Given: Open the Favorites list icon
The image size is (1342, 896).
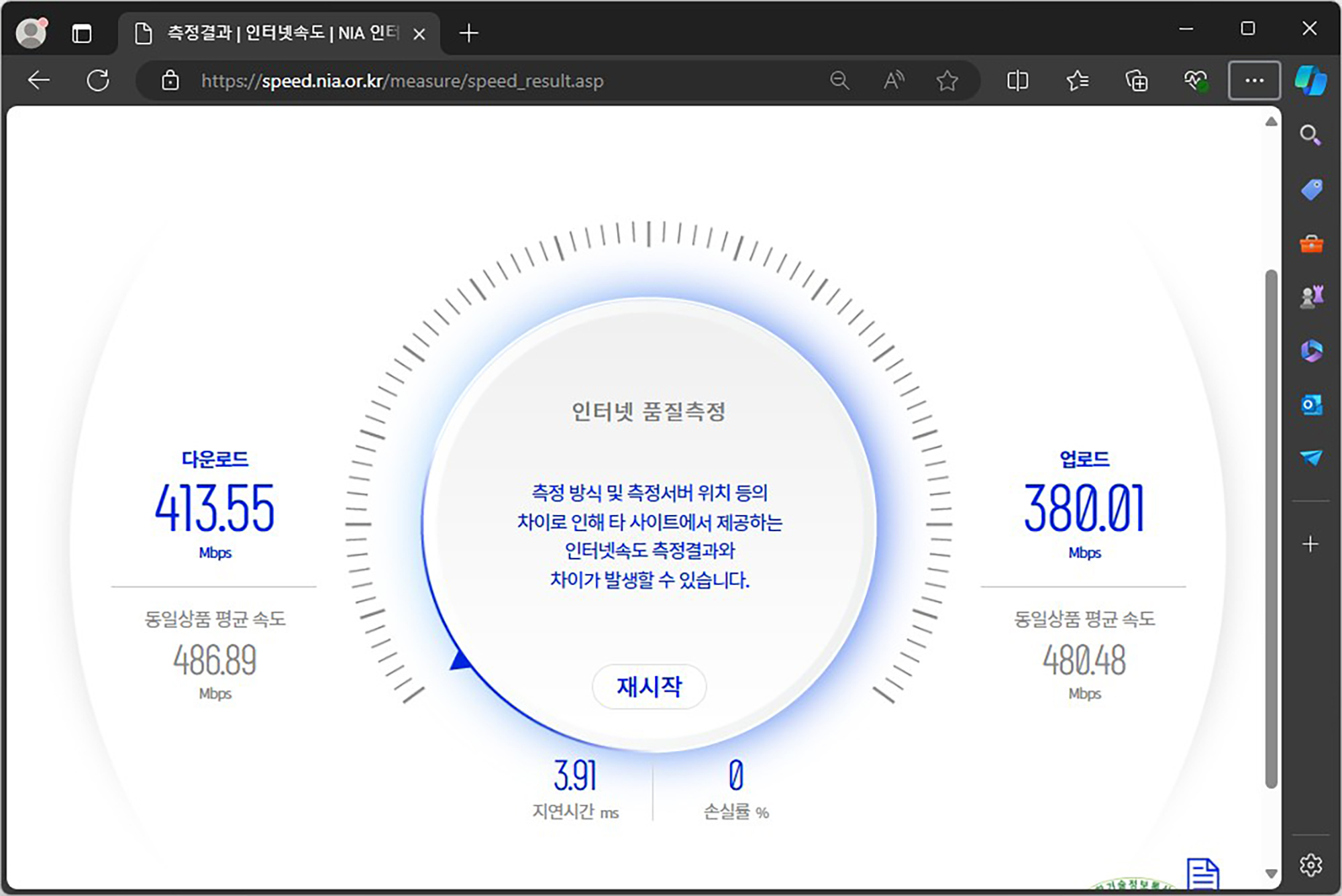Looking at the screenshot, I should 1077,80.
